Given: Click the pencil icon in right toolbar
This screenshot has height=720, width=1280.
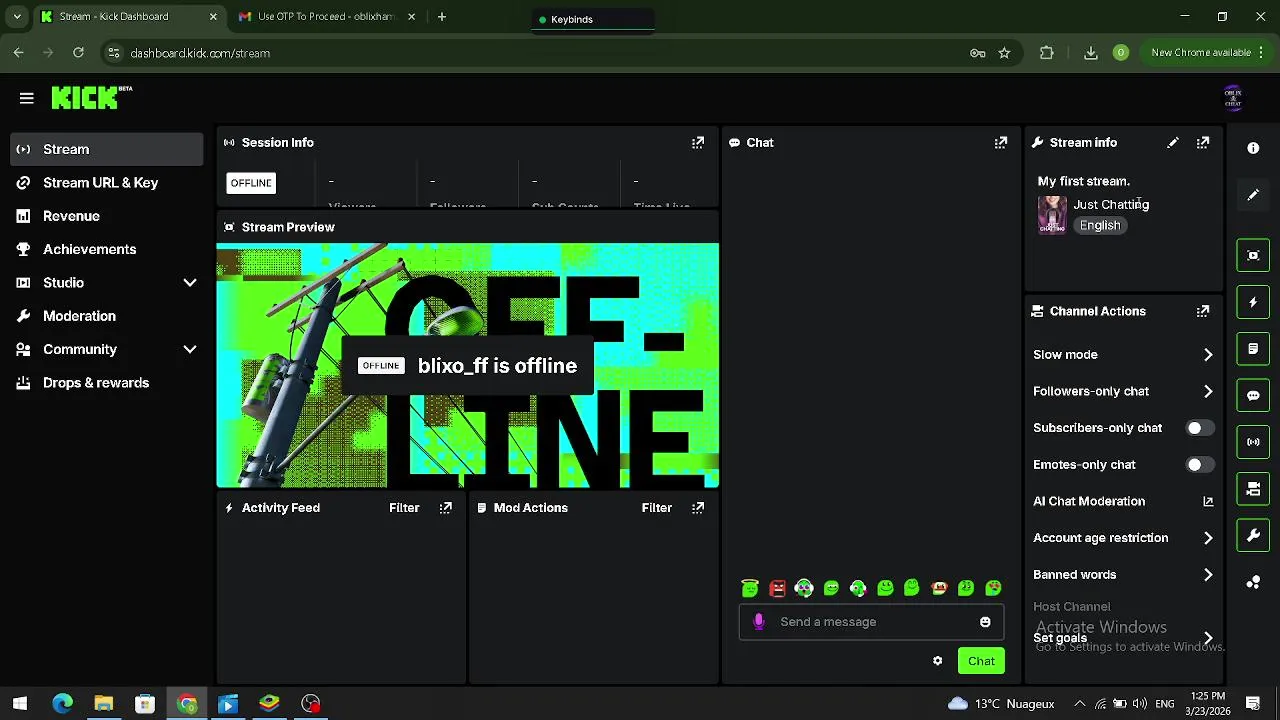Looking at the screenshot, I should coord(1253,195).
